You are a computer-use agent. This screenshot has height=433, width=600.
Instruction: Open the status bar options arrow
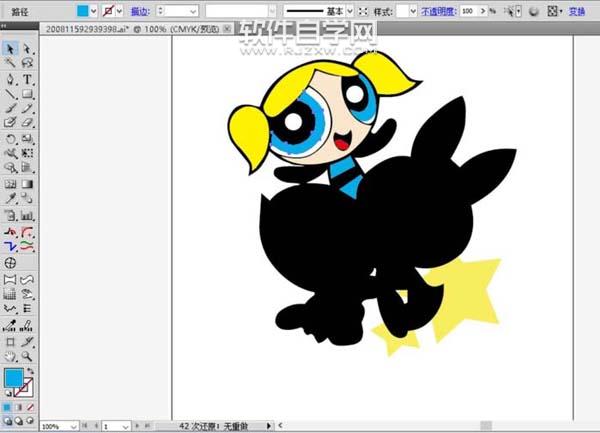tap(269, 426)
